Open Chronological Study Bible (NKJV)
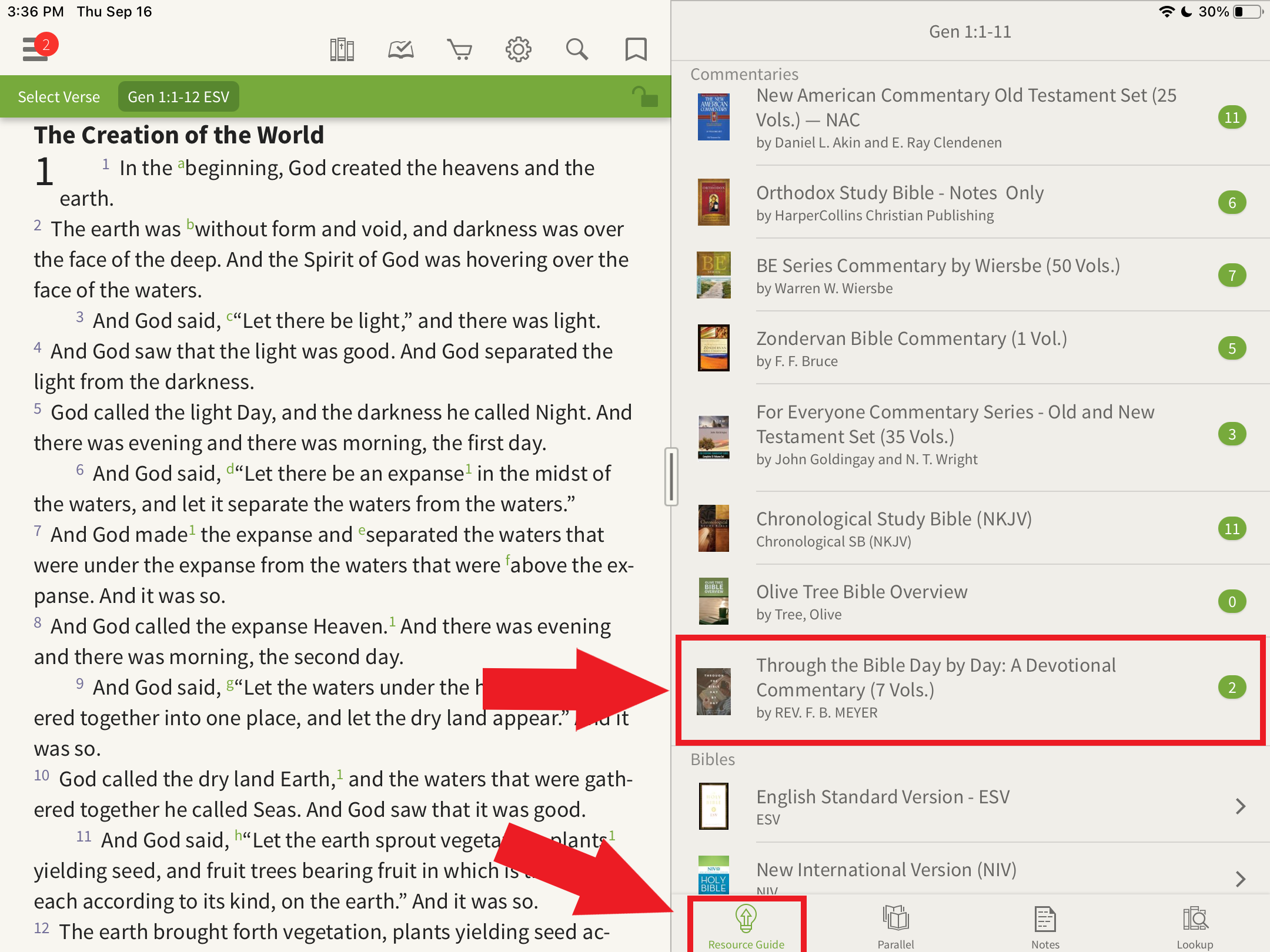Viewport: 1270px width, 952px height. 971,528
